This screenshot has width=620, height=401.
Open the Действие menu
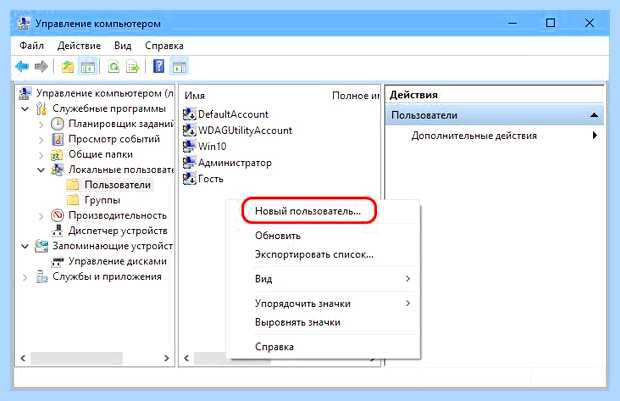pos(79,45)
